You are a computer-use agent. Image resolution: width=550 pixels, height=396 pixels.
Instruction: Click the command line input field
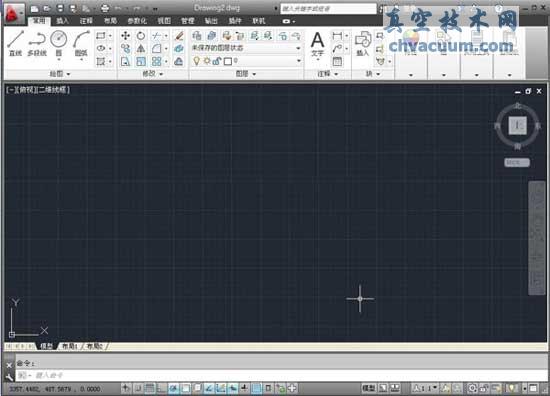tap(281, 376)
